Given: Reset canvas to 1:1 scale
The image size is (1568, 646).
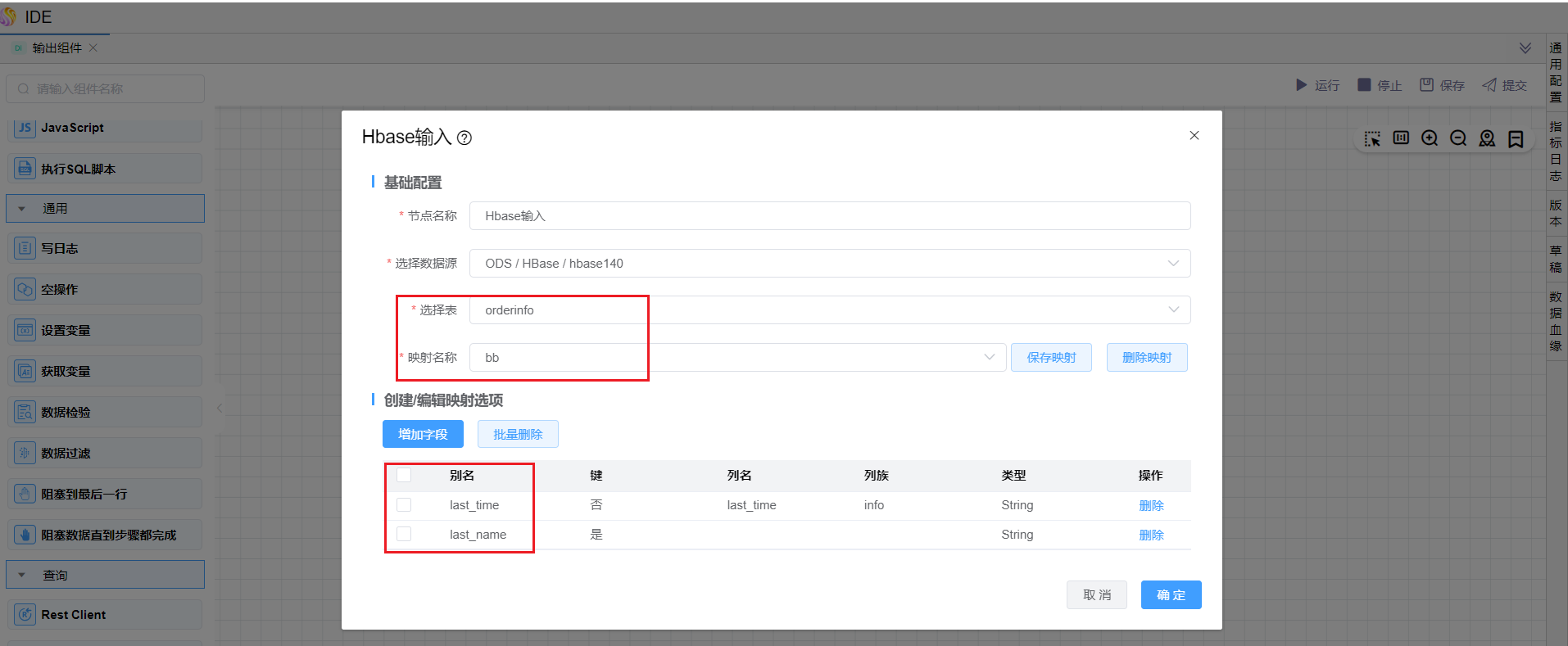Looking at the screenshot, I should pos(1401,138).
